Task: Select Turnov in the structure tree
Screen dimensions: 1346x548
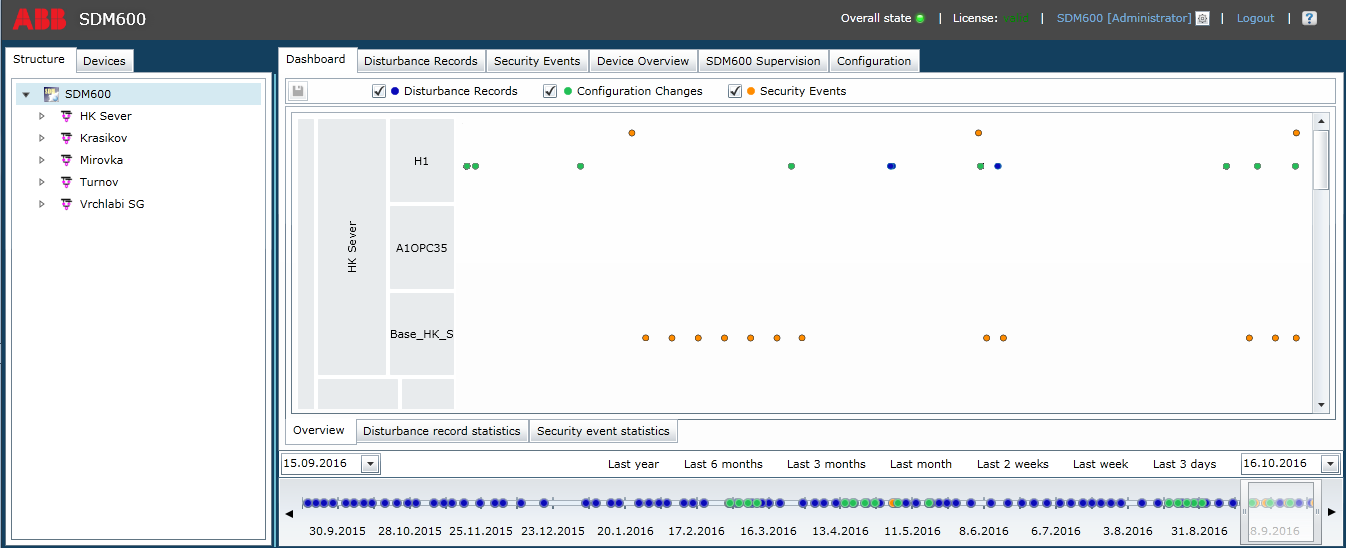Action: pos(99,182)
